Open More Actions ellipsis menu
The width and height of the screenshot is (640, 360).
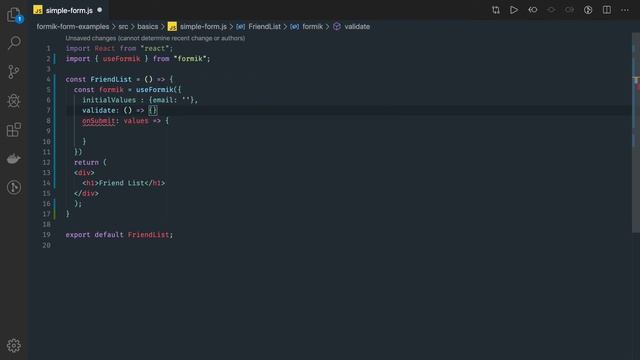click(x=625, y=10)
